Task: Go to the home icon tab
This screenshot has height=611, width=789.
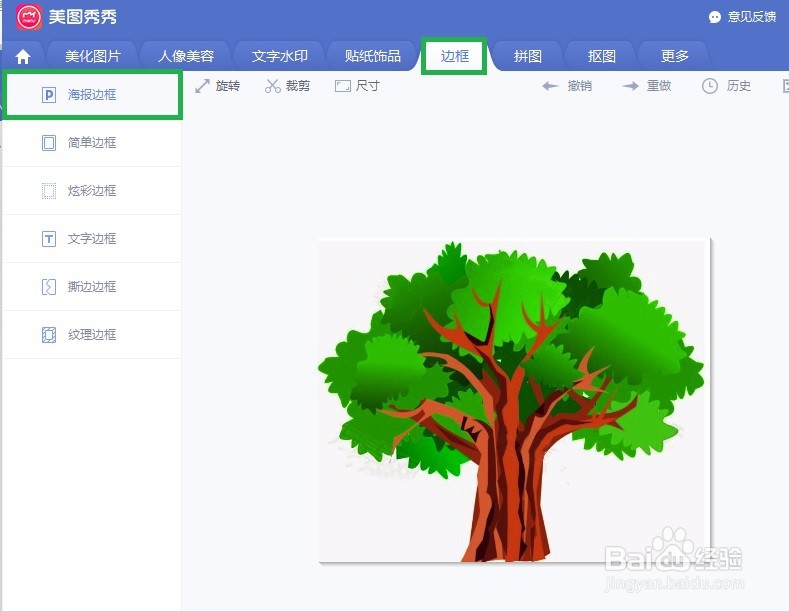Action: coord(23,57)
